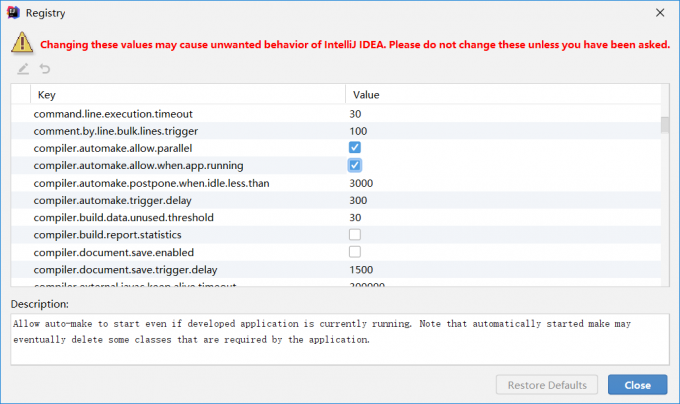680x404 pixels.
Task: Enable compiler.document.save.enabled checkbox
Action: pos(355,252)
